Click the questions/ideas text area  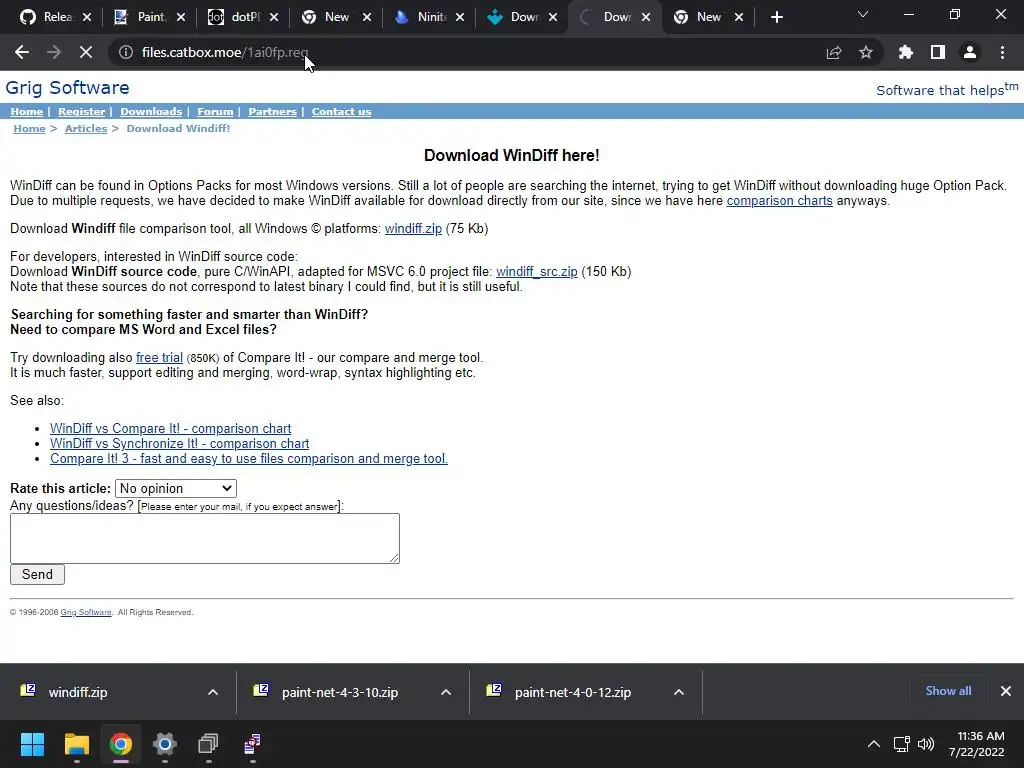[x=204, y=538]
